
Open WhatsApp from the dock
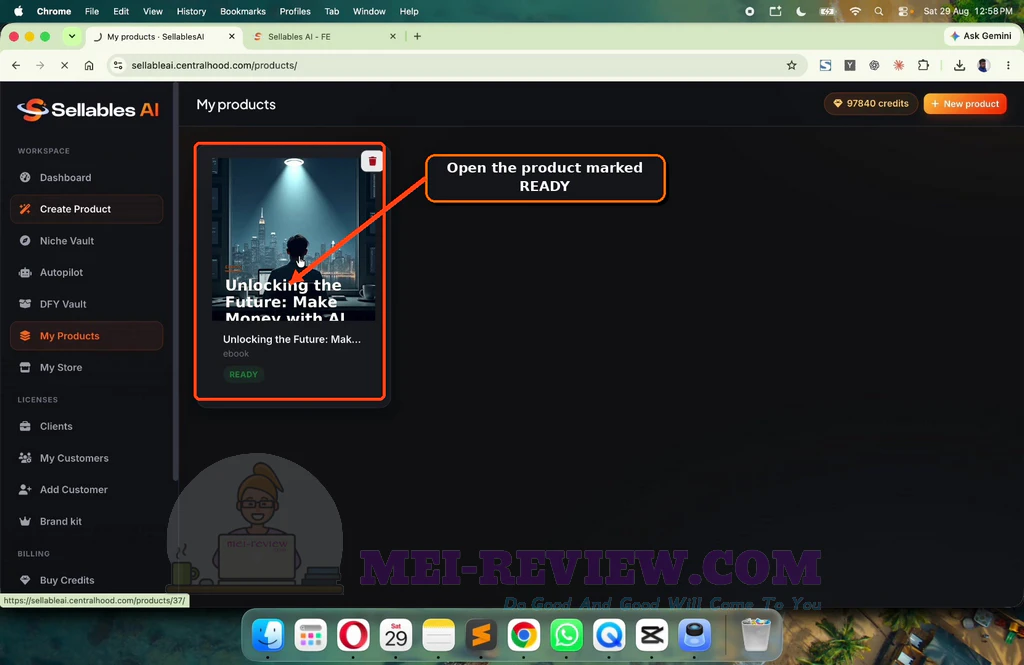pos(566,635)
